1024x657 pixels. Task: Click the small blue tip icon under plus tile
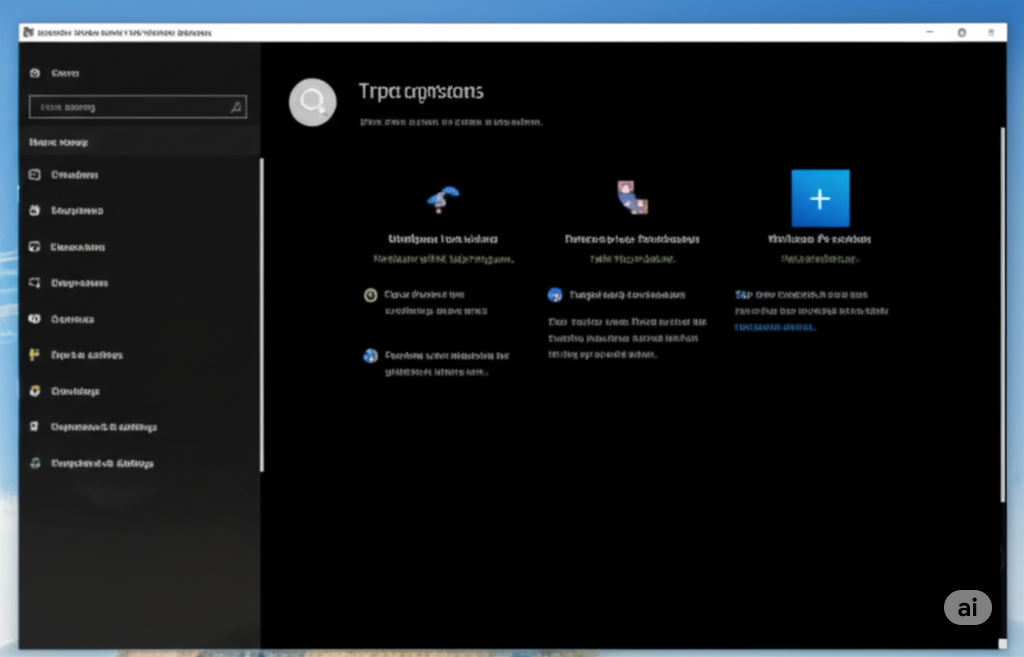tap(742, 295)
